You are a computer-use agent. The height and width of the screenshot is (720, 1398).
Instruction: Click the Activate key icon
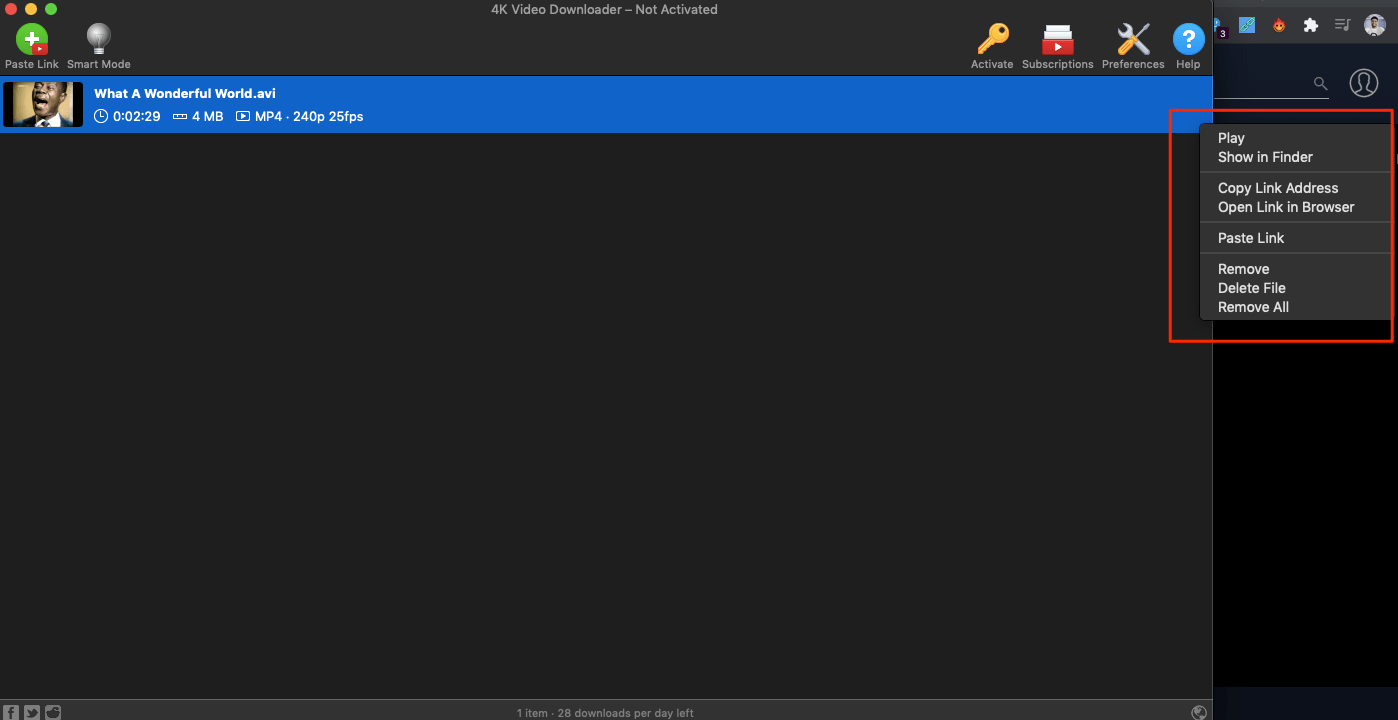[992, 41]
